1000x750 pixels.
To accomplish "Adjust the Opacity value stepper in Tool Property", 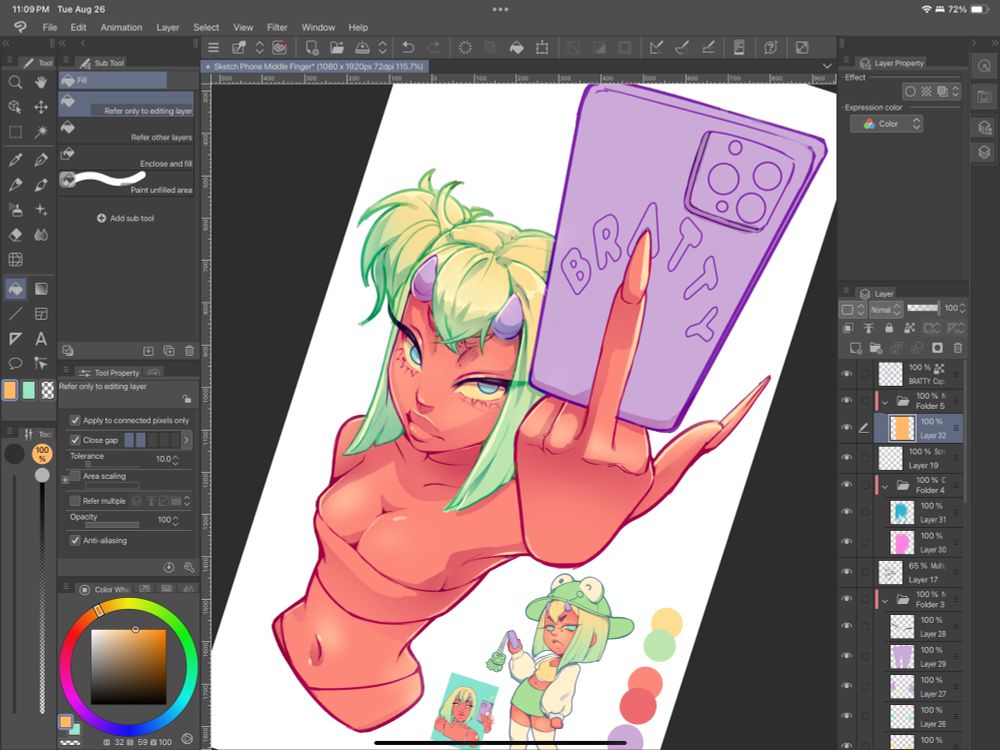I will pos(175,520).
